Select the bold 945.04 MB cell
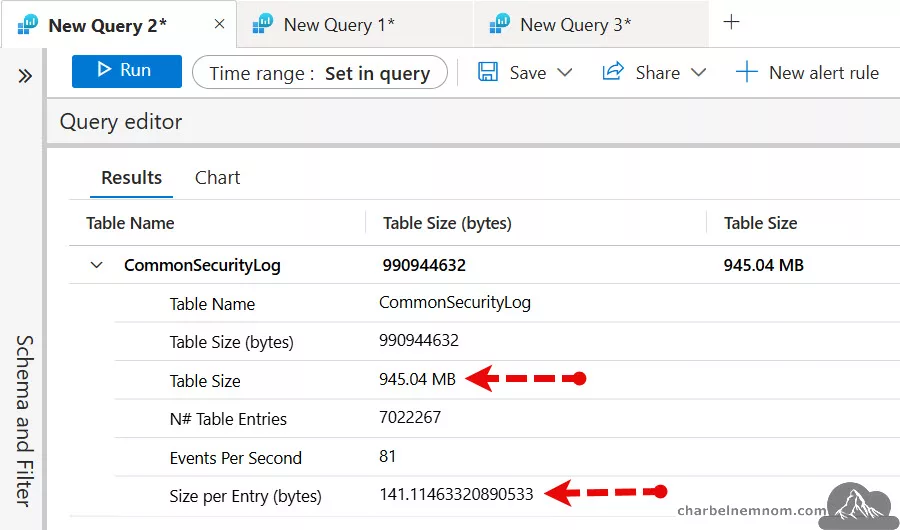The width and height of the screenshot is (900, 530). click(763, 265)
